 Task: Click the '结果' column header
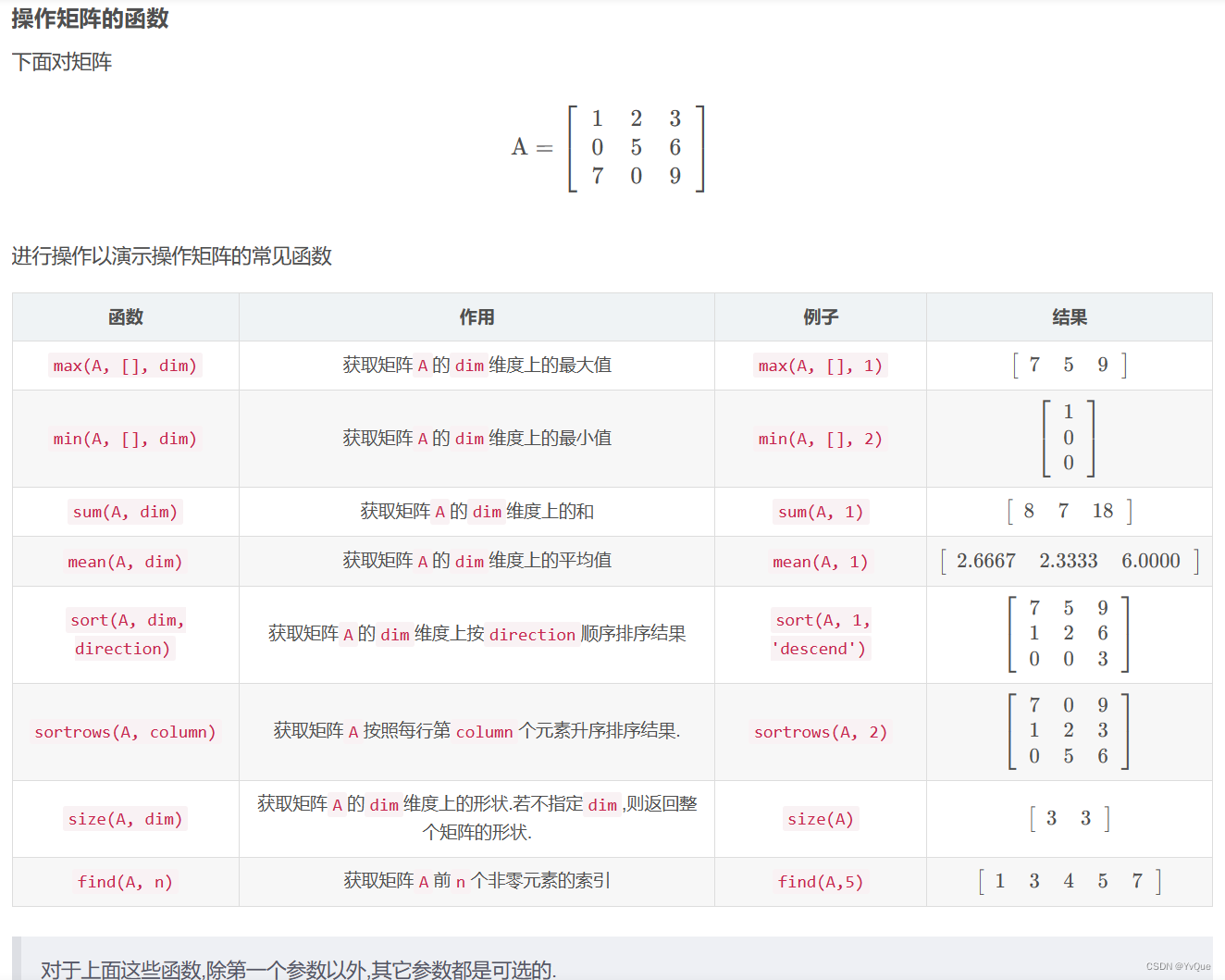tap(1070, 317)
